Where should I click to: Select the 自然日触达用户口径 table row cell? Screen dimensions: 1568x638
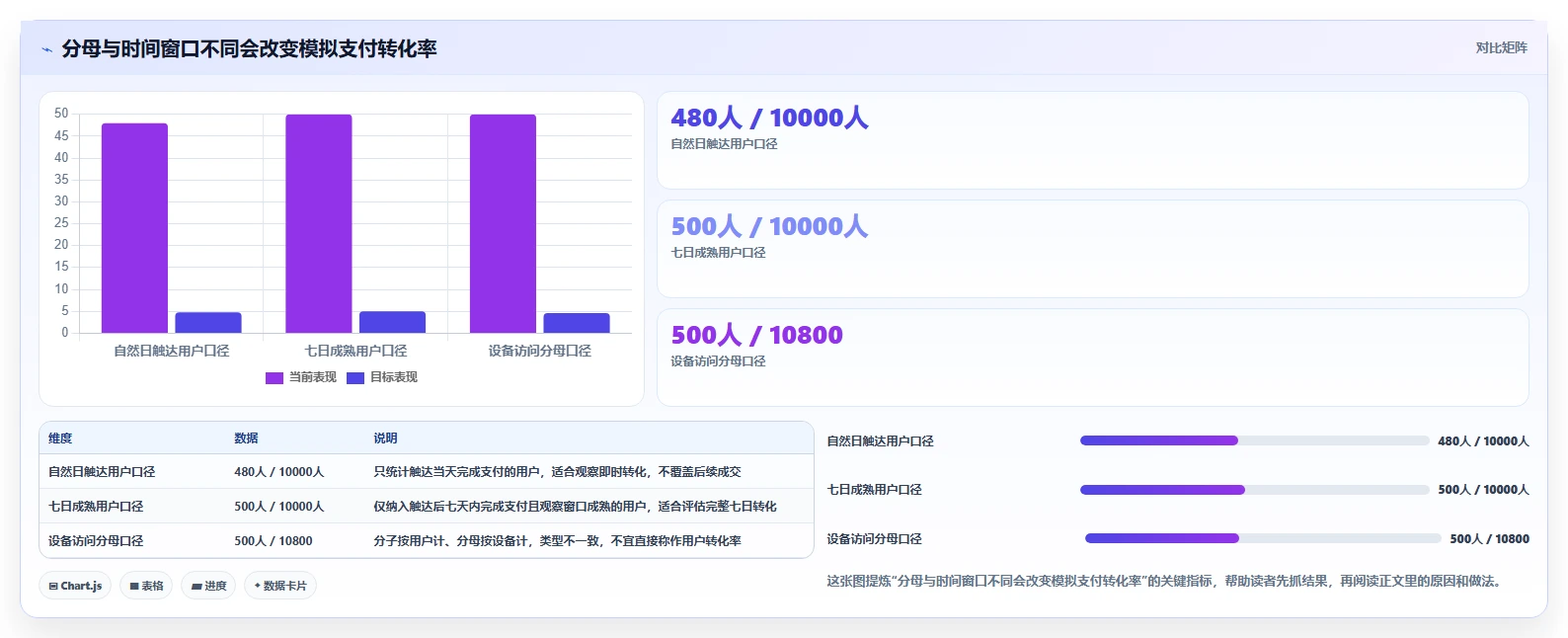[x=102, y=472]
